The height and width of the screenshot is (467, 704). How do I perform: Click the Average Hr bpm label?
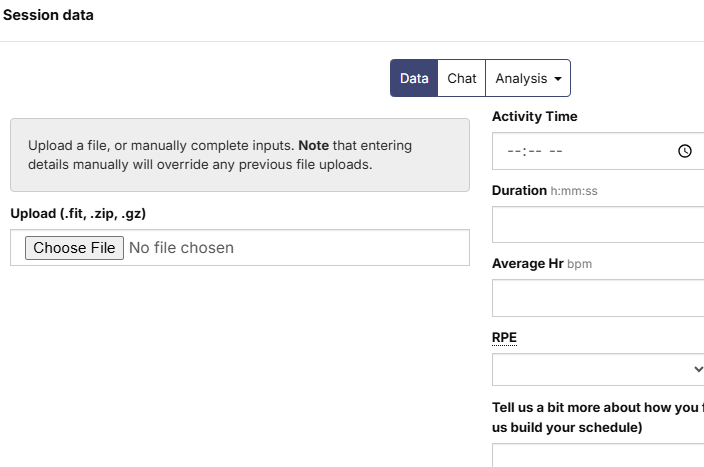click(542, 264)
